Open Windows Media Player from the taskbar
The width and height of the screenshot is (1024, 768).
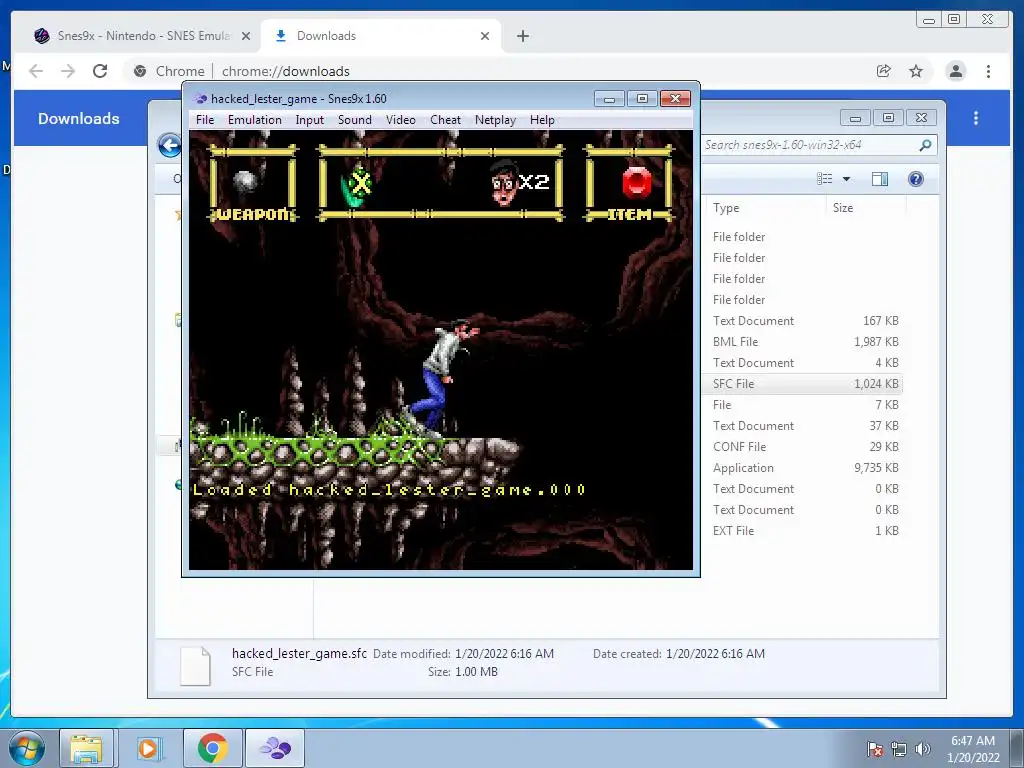tap(148, 748)
